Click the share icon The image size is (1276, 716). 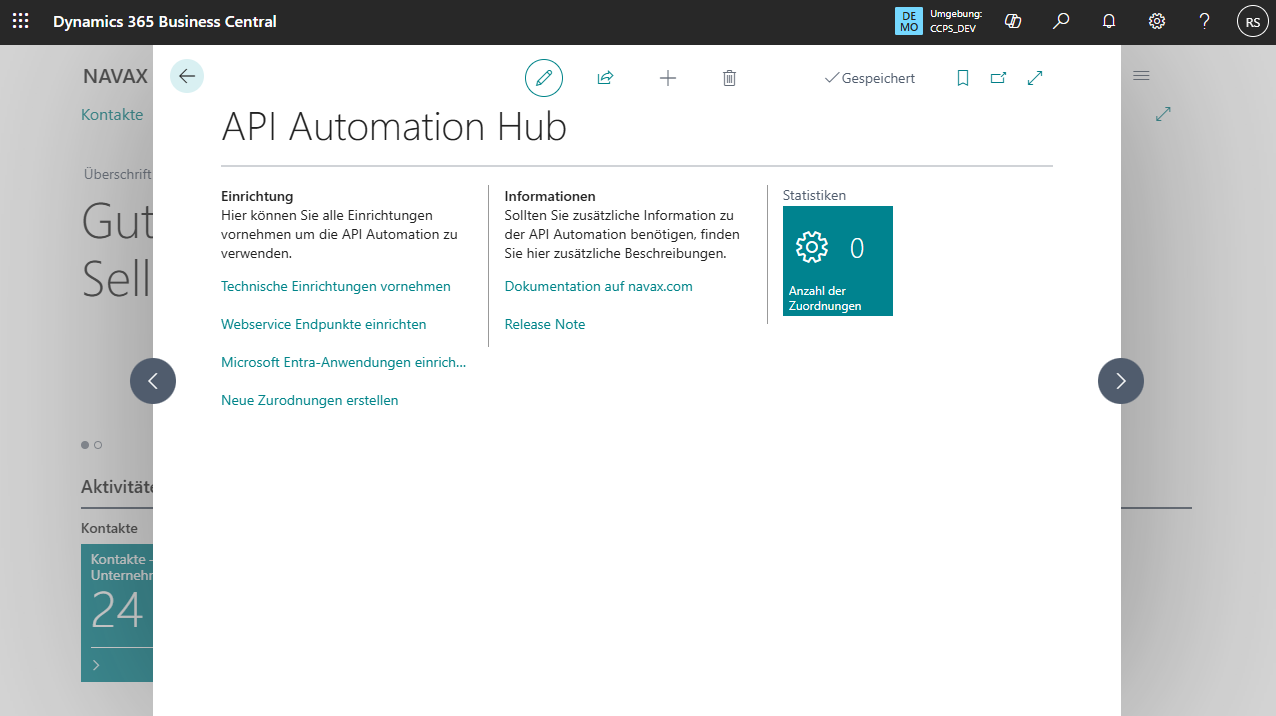pos(605,78)
